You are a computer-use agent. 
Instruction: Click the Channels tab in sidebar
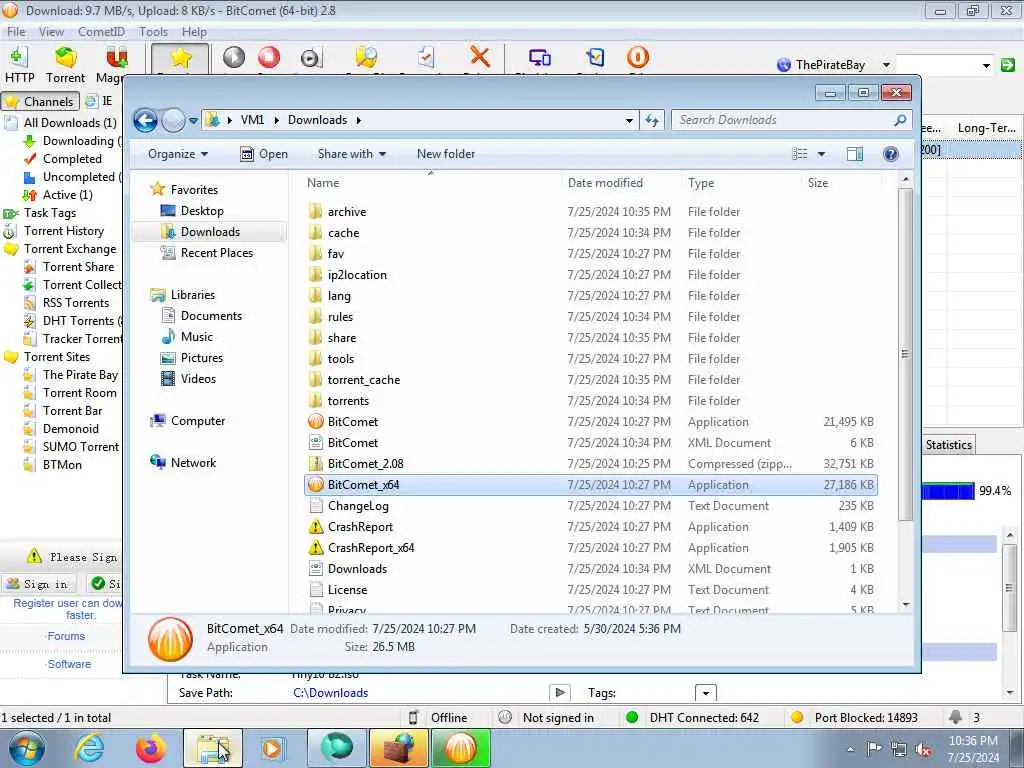[x=40, y=101]
